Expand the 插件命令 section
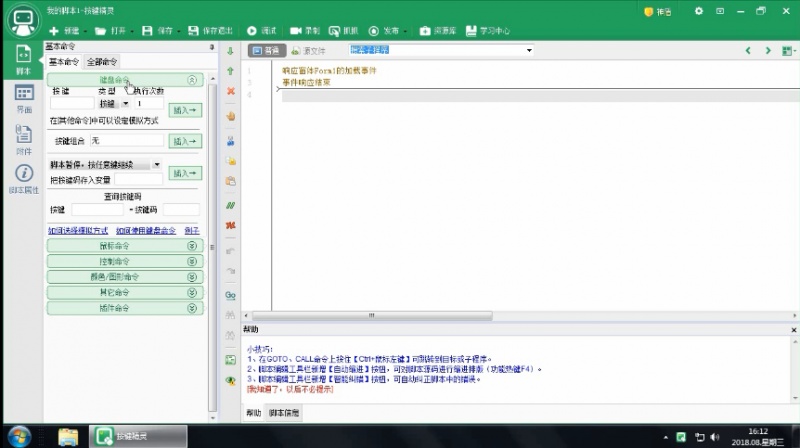Viewport: 800px width, 448px height. pos(192,308)
